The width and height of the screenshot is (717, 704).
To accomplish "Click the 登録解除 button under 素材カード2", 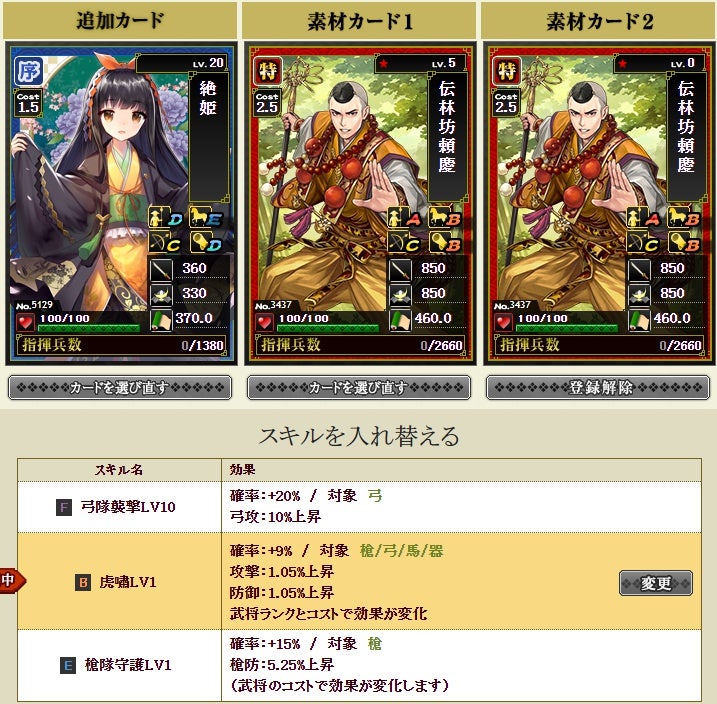I will [x=598, y=388].
